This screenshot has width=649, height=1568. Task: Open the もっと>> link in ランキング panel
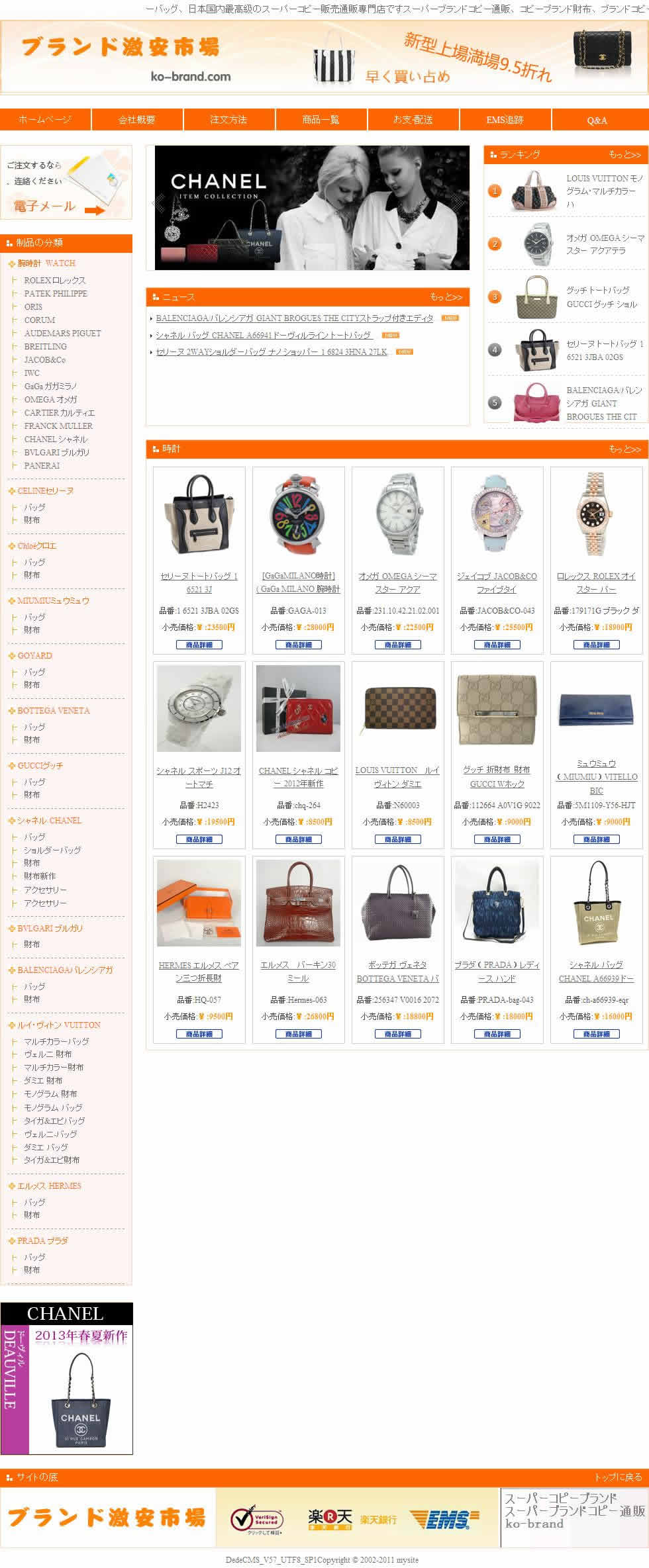[624, 154]
